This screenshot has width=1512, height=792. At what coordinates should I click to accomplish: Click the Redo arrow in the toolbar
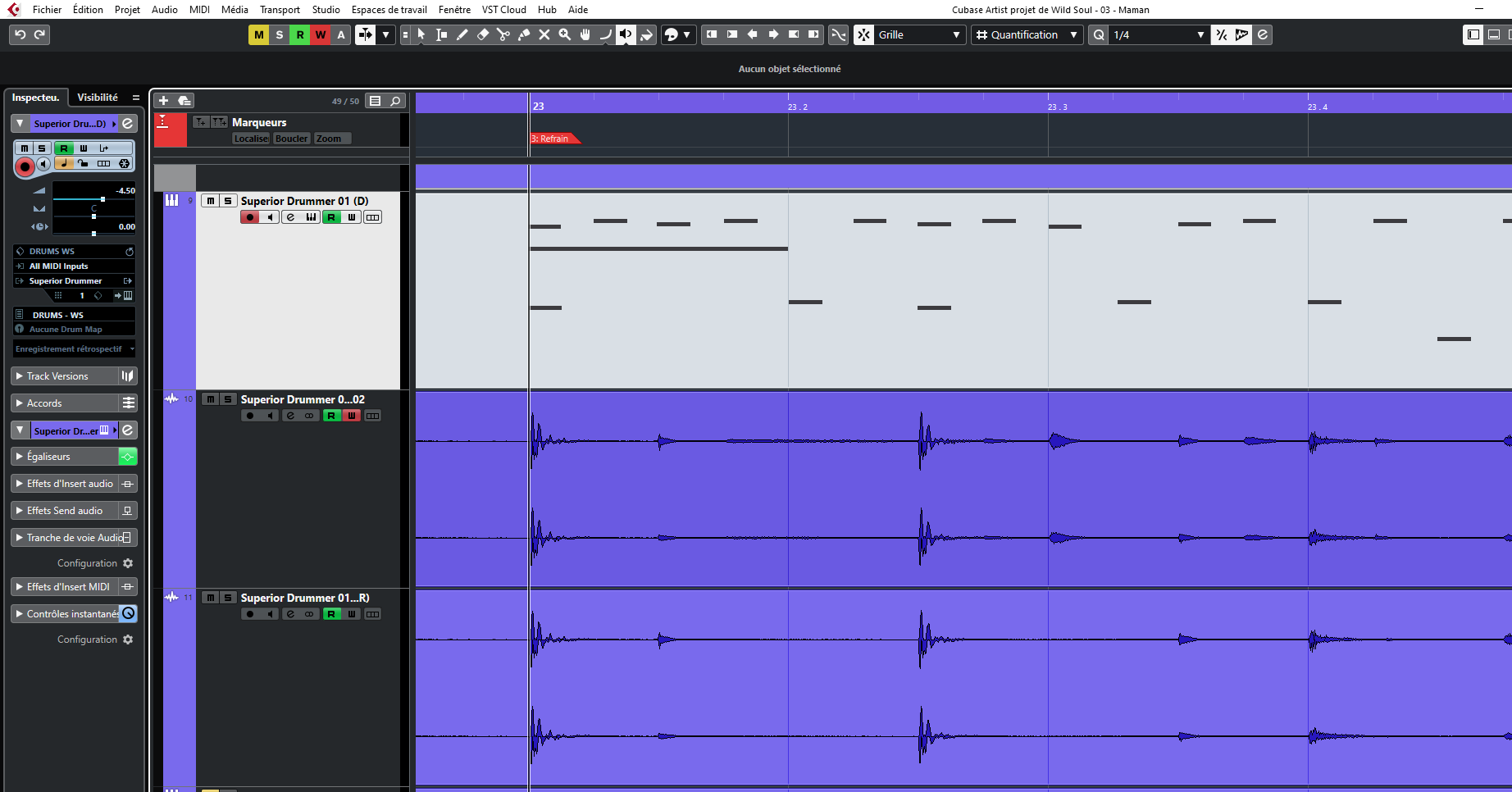[x=39, y=34]
